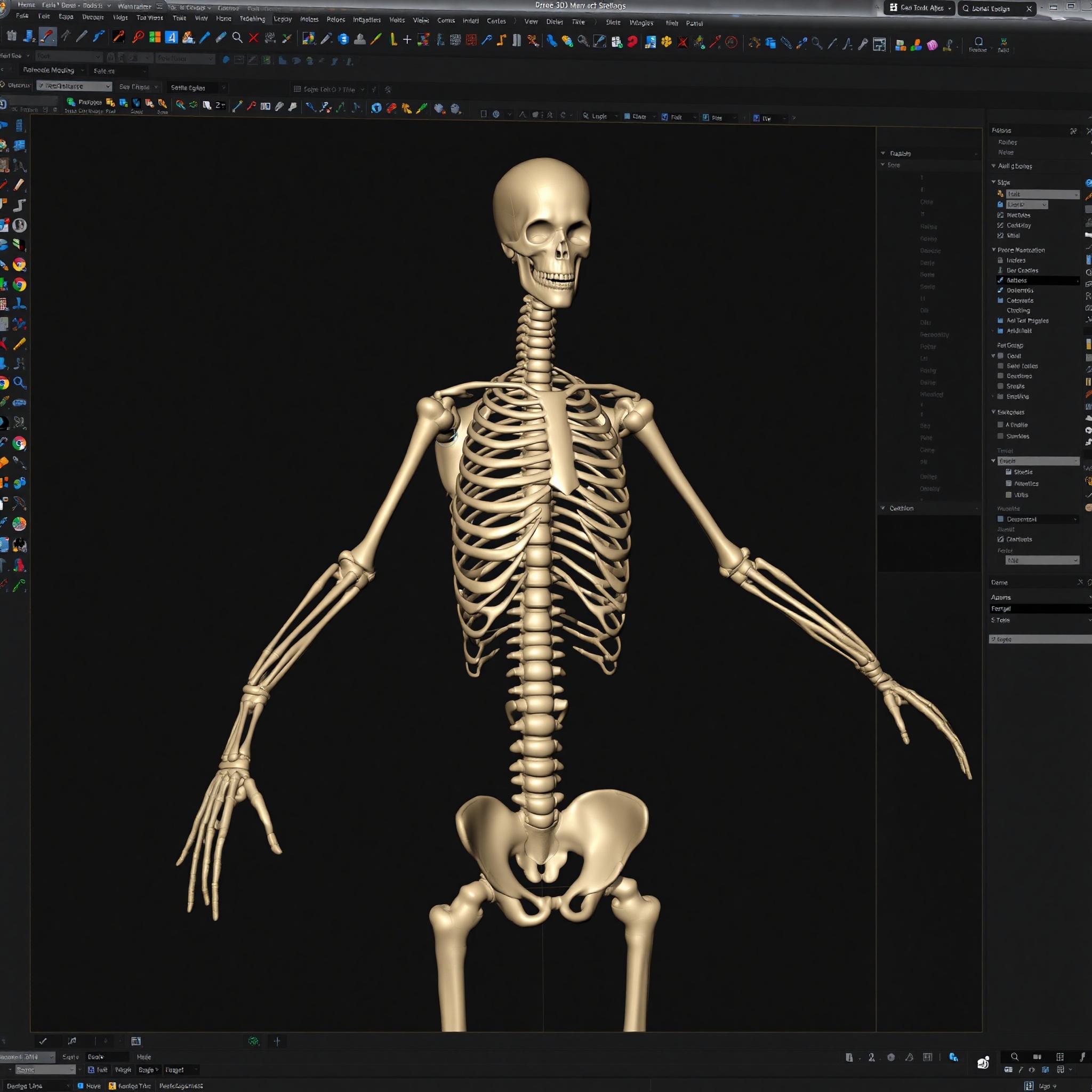This screenshot has width=1092, height=1092.
Task: Open the Rendering menu
Action: tap(252, 18)
